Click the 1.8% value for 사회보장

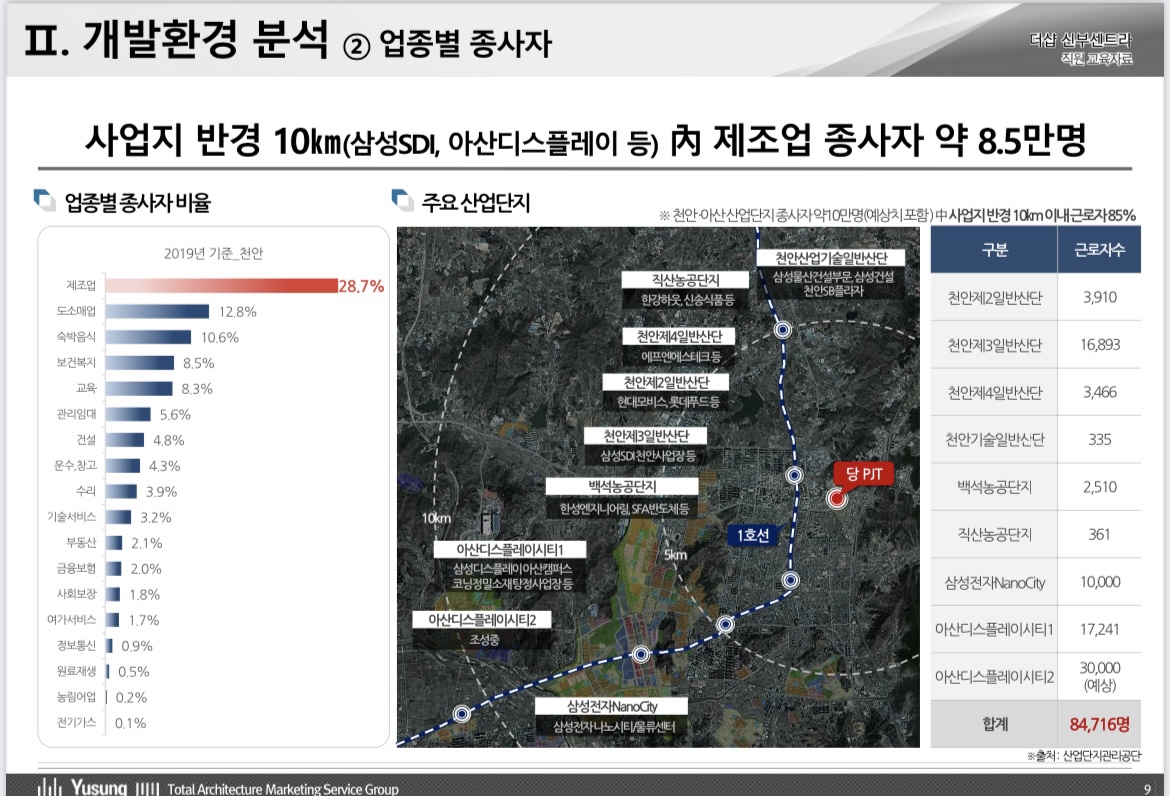(145, 595)
